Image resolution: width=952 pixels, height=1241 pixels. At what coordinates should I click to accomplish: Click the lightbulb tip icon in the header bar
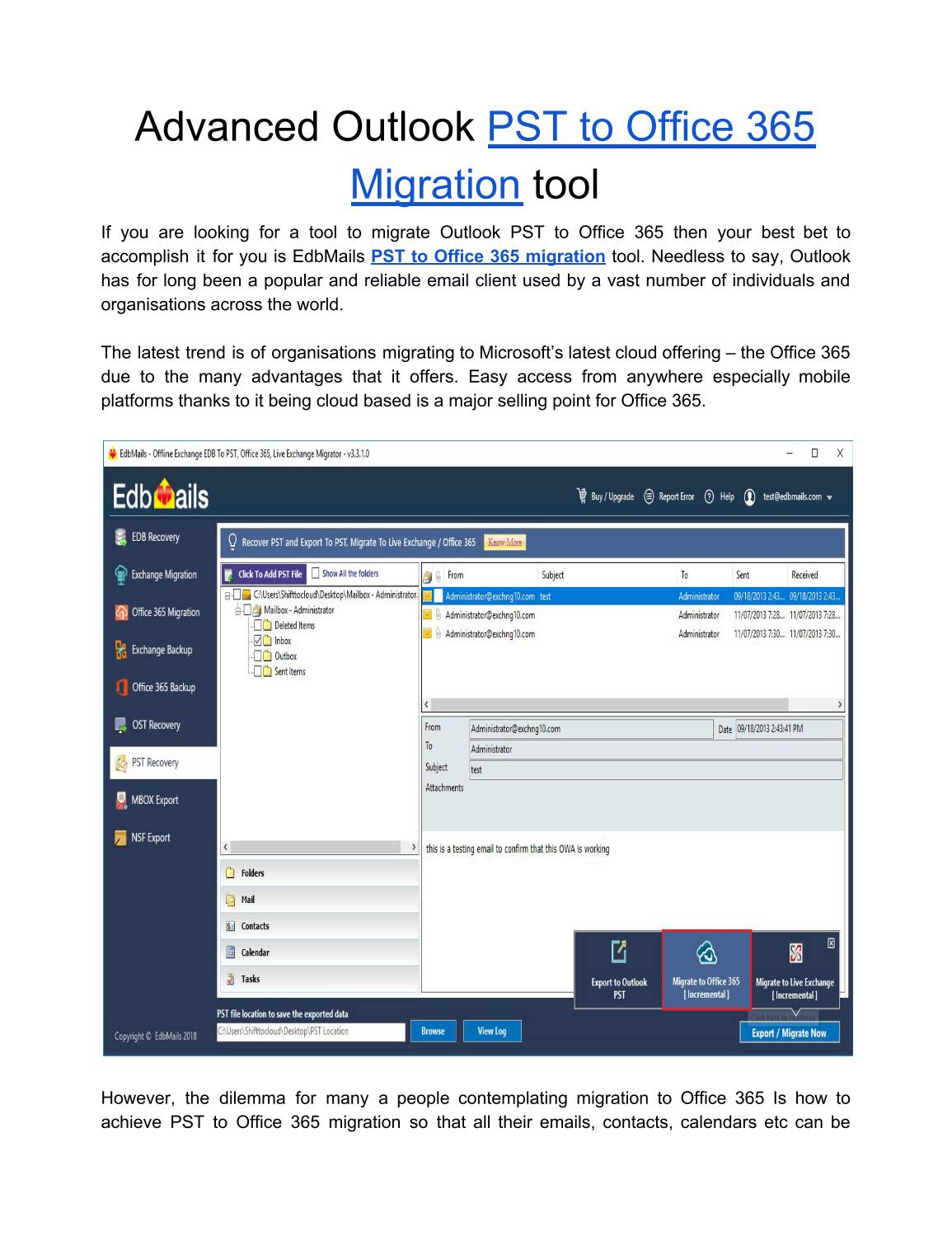[232, 542]
